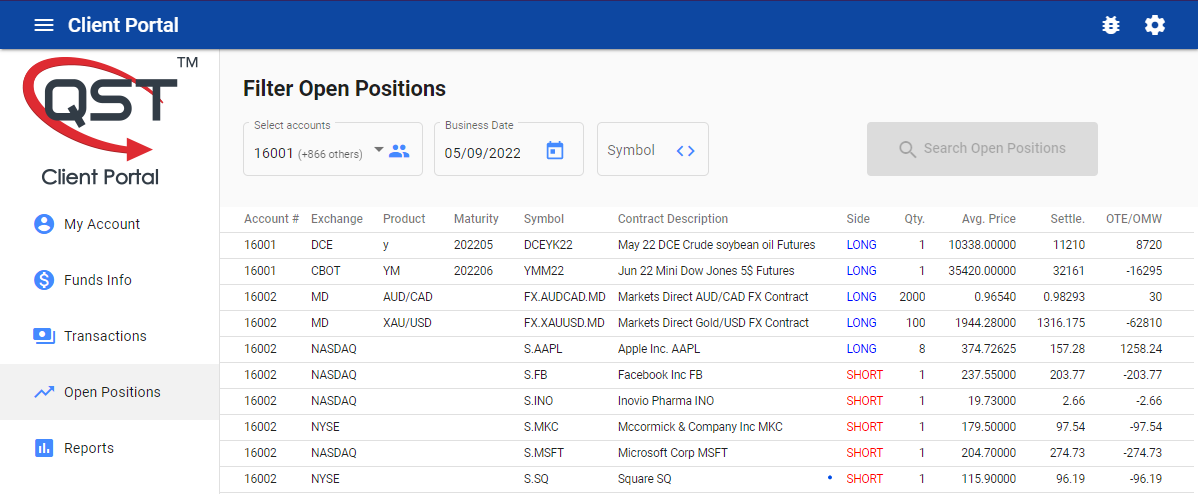1198x494 pixels.
Task: Click Apple Inc. AAPL description
Action: pos(659,349)
